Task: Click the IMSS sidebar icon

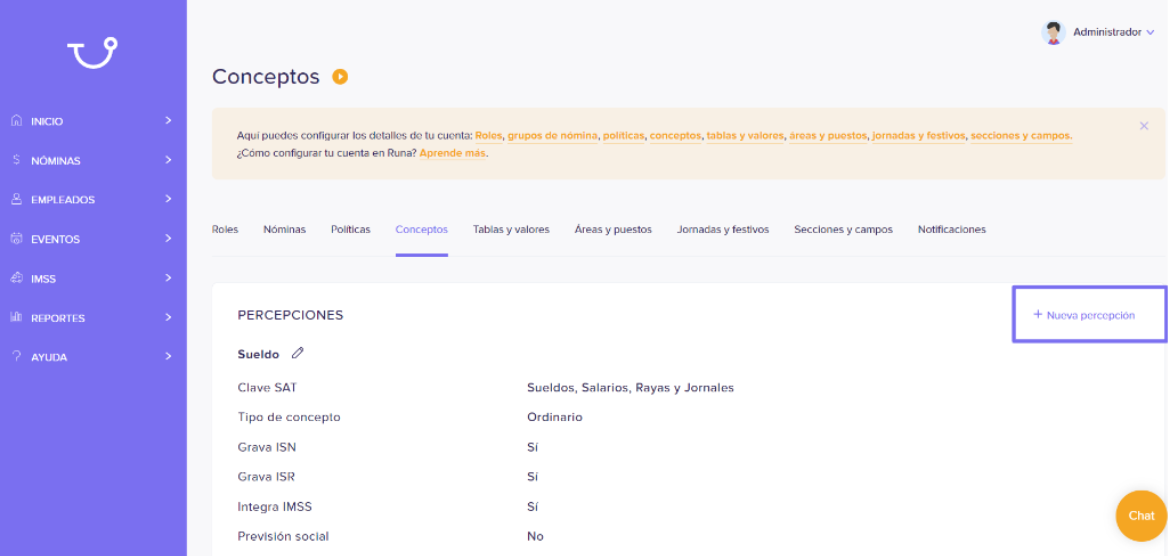Action: tap(16, 278)
